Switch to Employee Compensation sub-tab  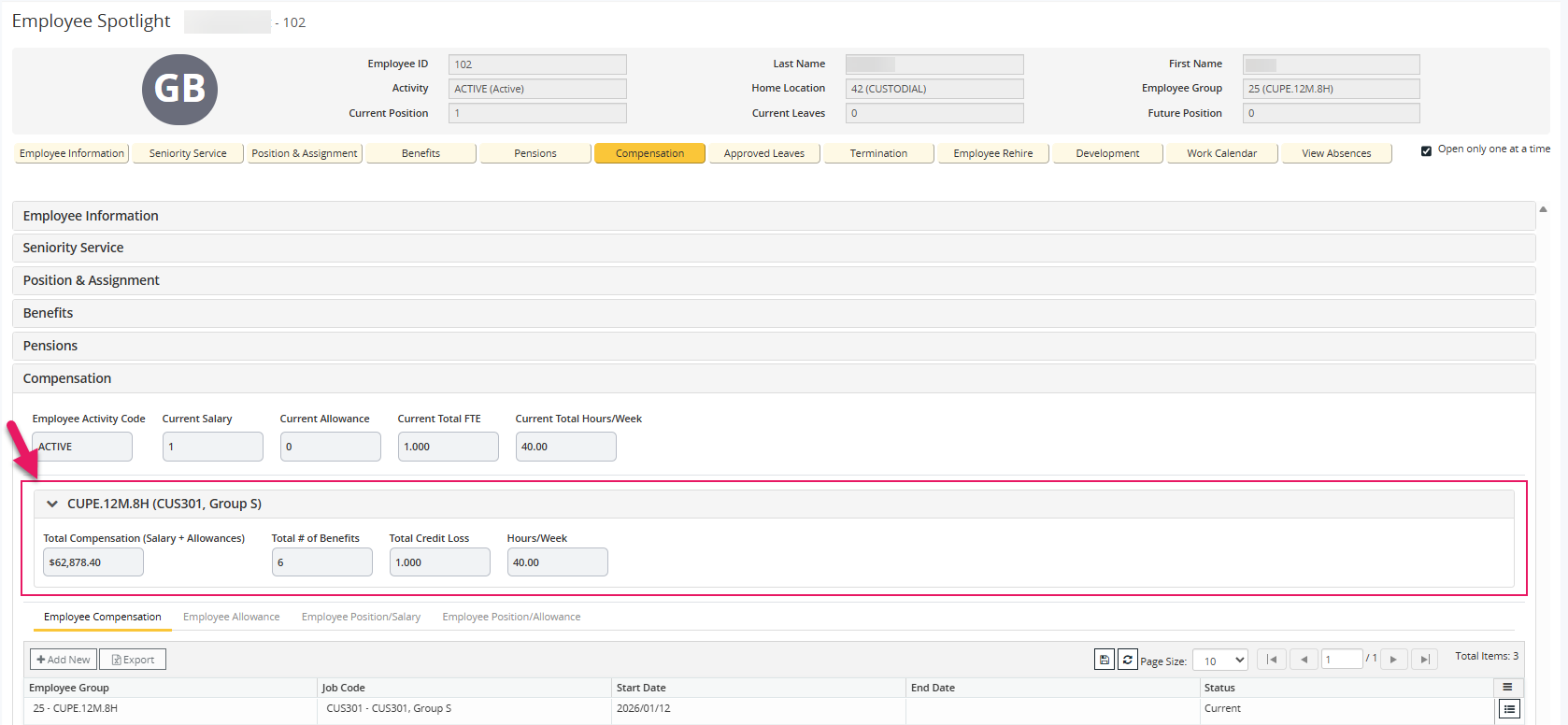[103, 617]
